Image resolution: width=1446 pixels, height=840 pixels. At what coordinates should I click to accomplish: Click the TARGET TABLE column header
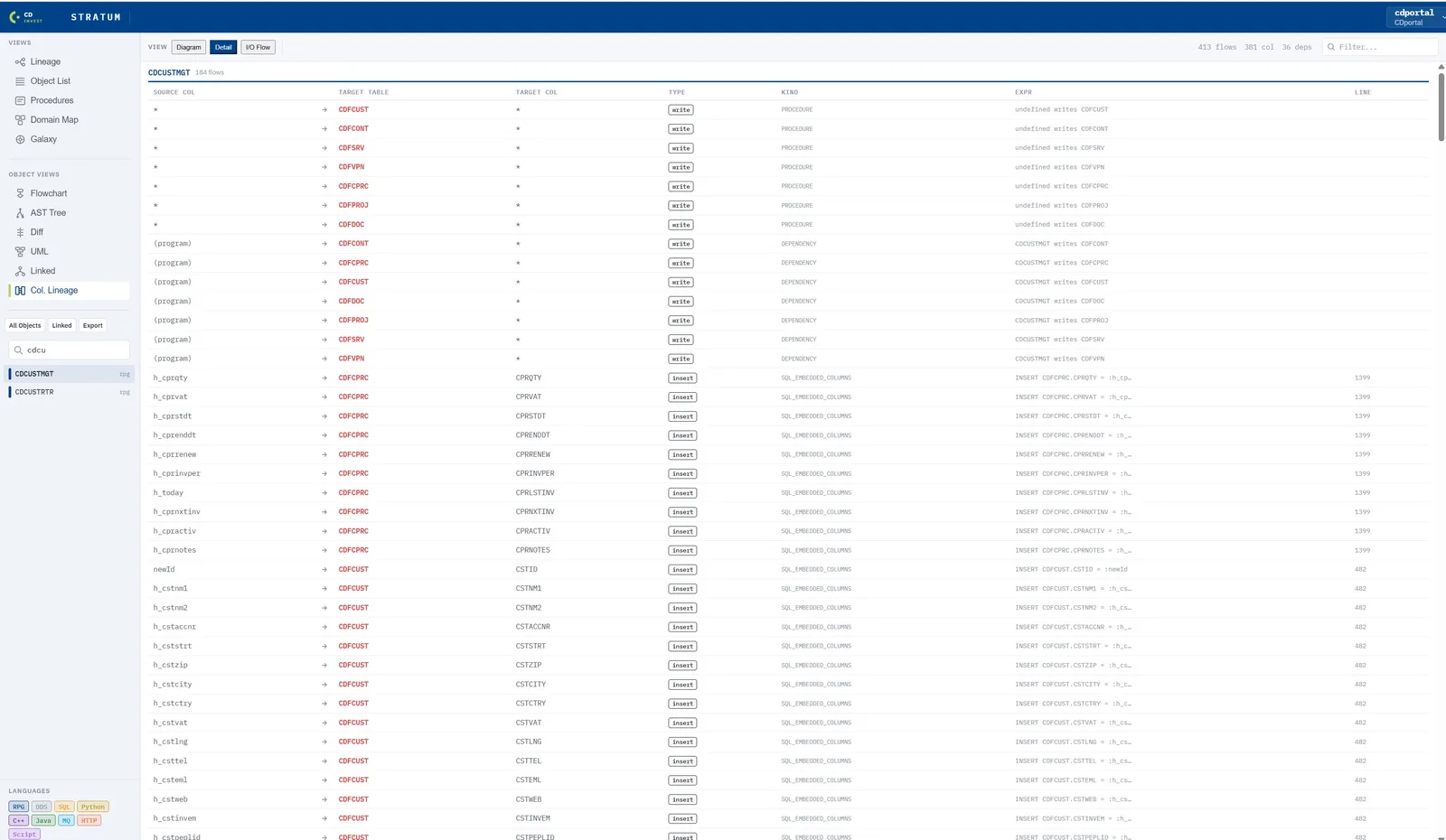pos(363,92)
